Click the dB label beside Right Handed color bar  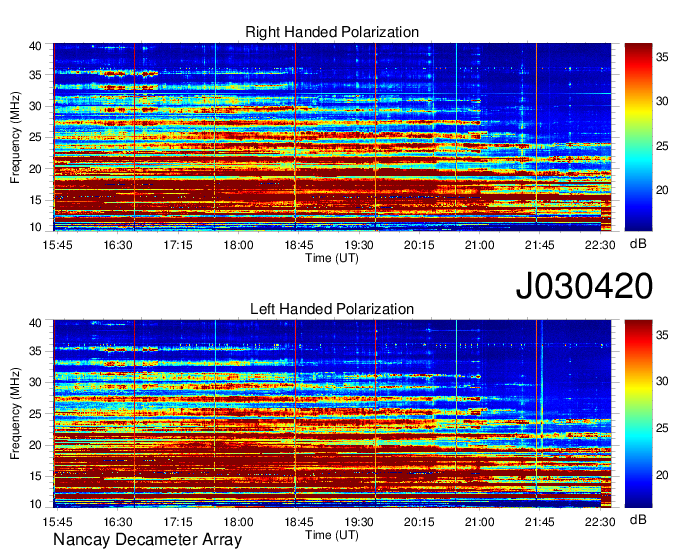click(638, 244)
